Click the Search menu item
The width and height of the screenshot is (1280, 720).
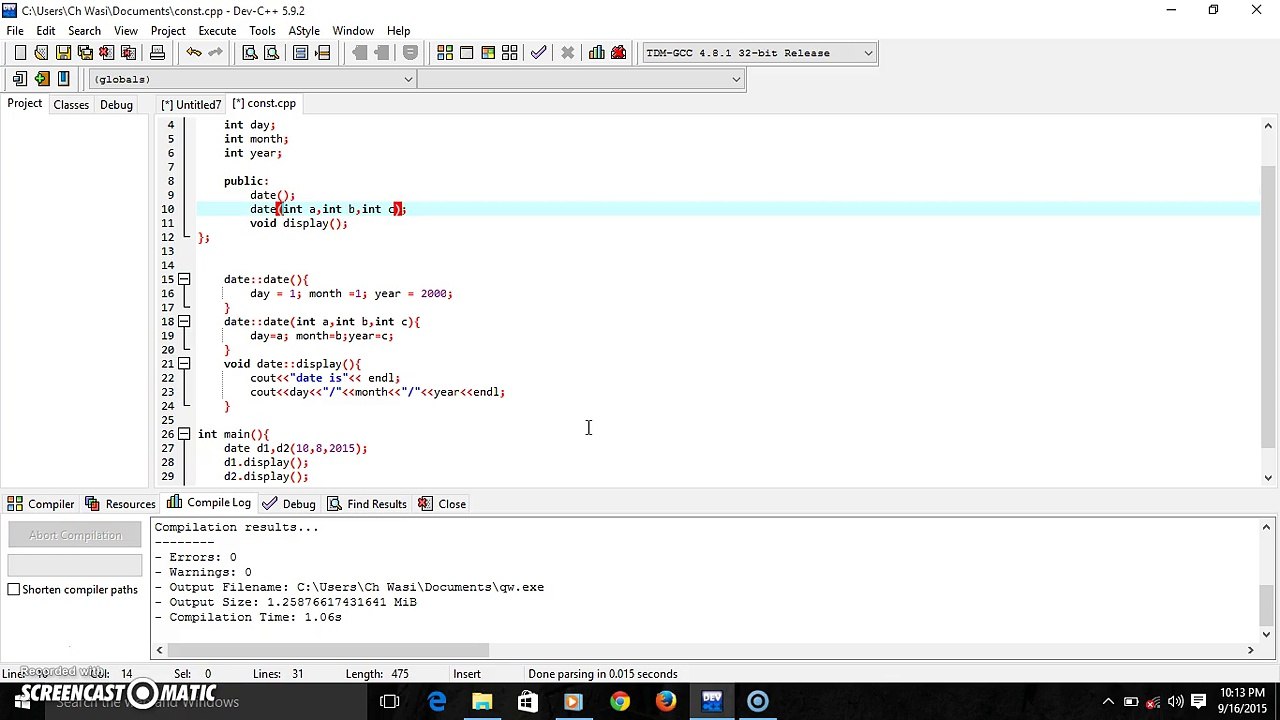(x=84, y=31)
